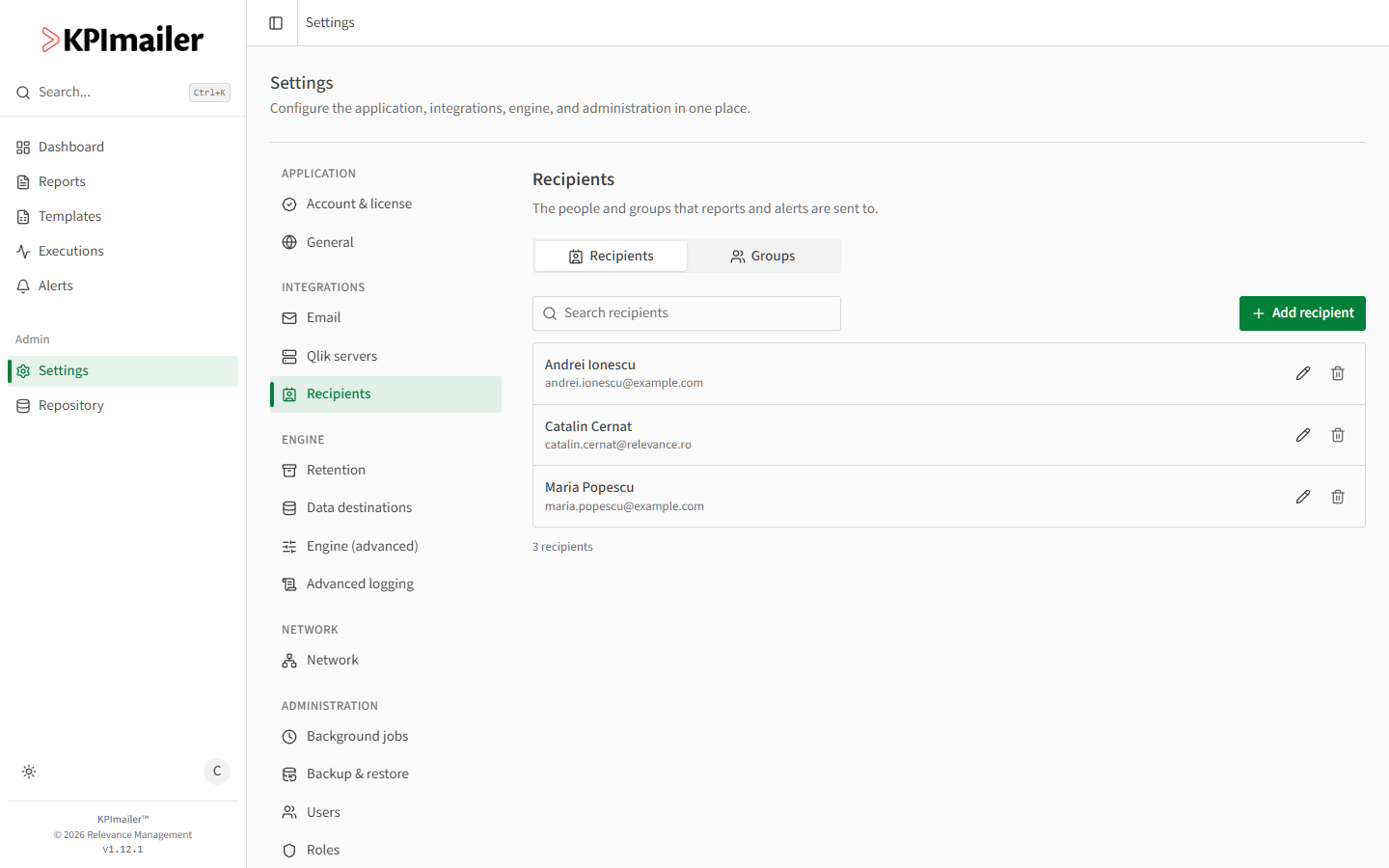
Task: Select the Recipients tab
Action: tap(612, 256)
